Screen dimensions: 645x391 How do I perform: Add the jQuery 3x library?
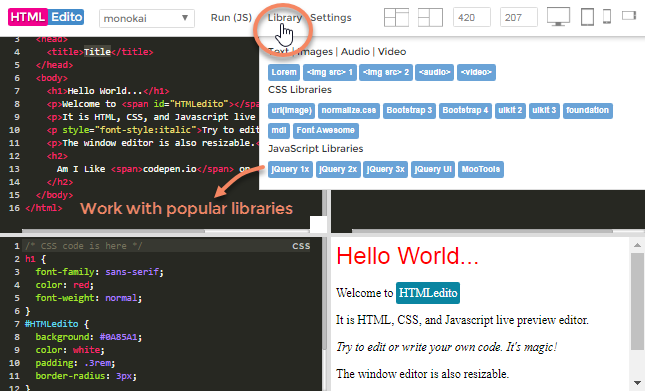click(x=385, y=169)
